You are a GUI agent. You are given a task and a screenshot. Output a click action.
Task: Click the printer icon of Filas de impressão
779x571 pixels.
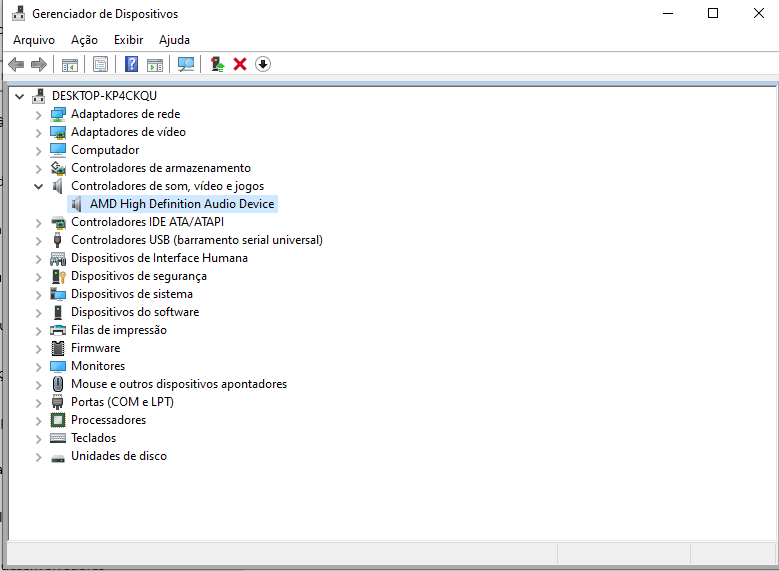click(58, 330)
